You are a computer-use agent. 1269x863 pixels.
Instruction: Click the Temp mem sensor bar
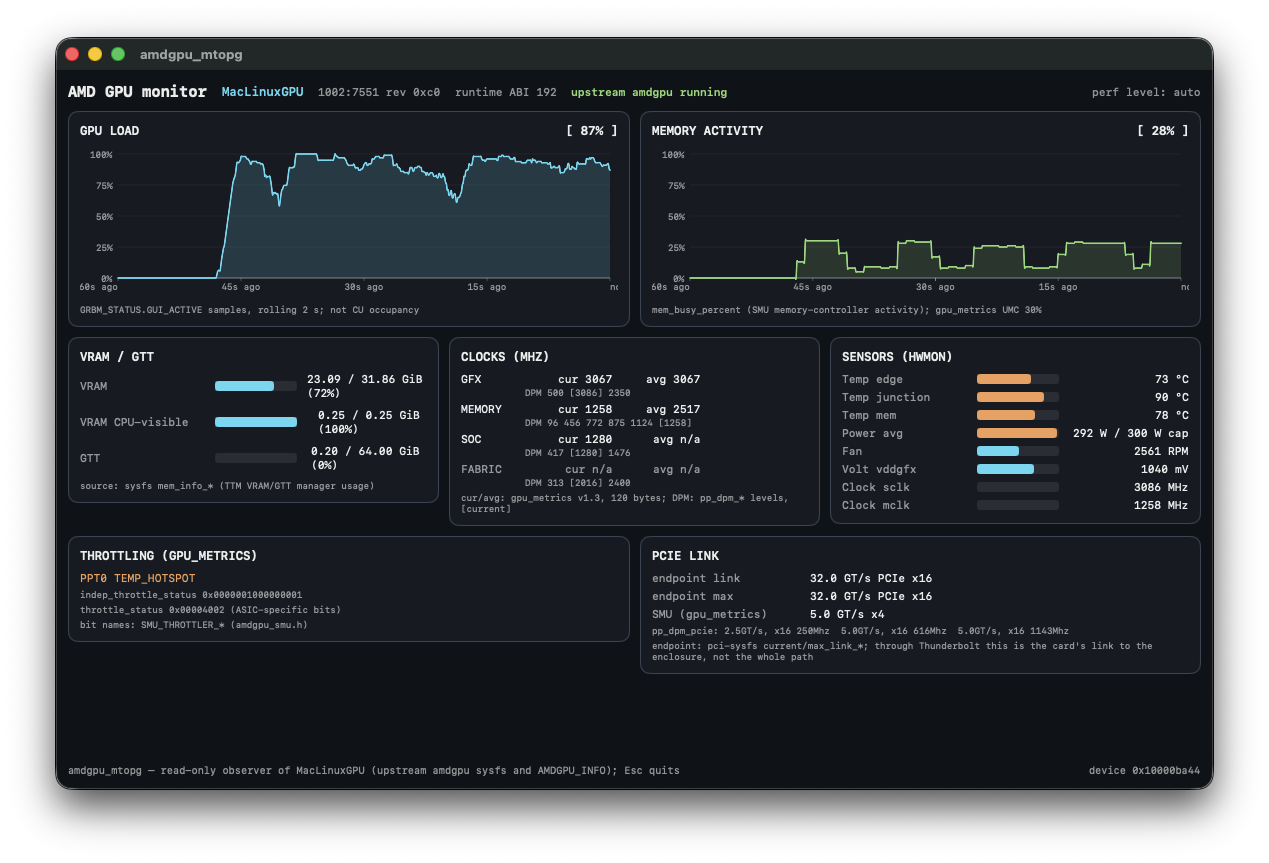(x=1018, y=415)
